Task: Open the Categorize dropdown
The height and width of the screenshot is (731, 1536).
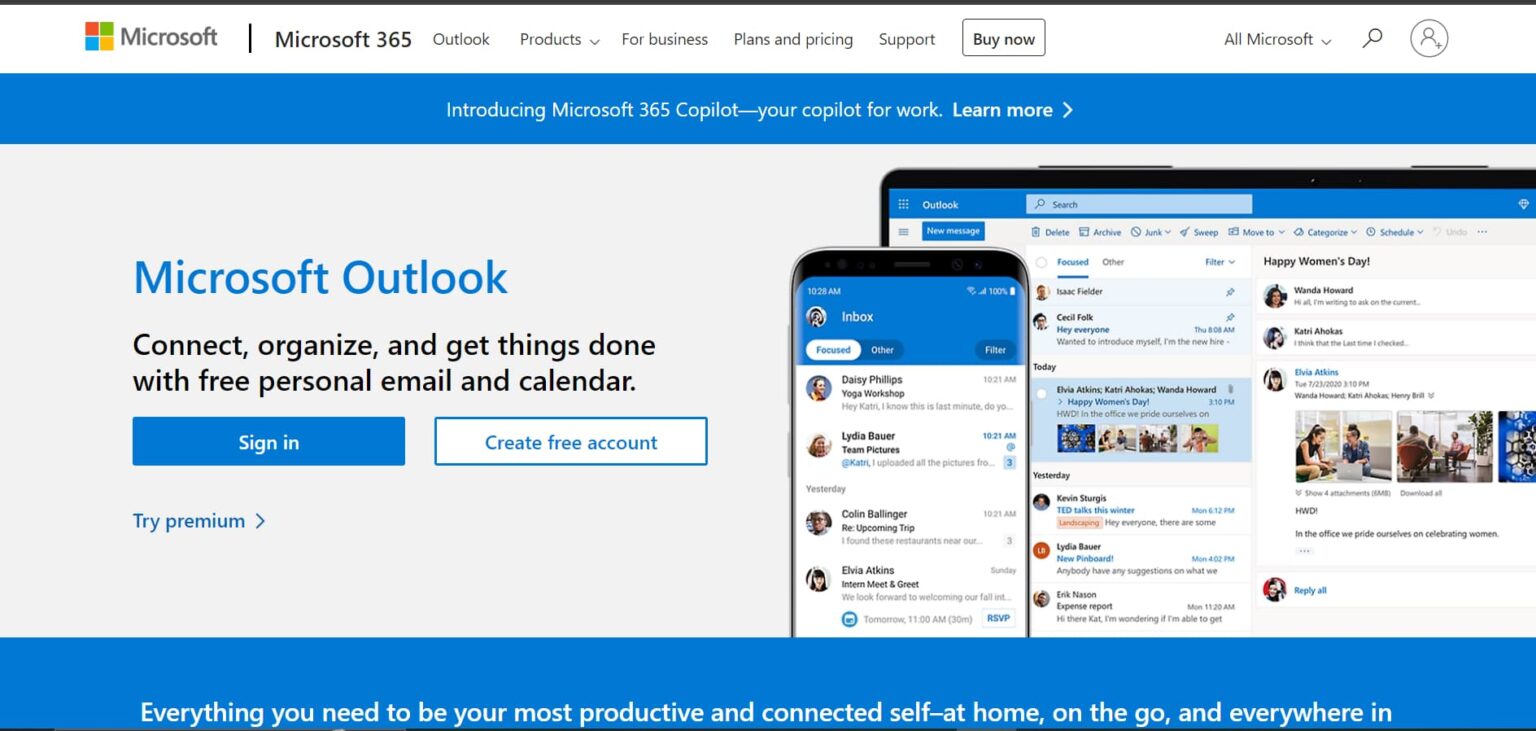Action: click(x=1324, y=231)
